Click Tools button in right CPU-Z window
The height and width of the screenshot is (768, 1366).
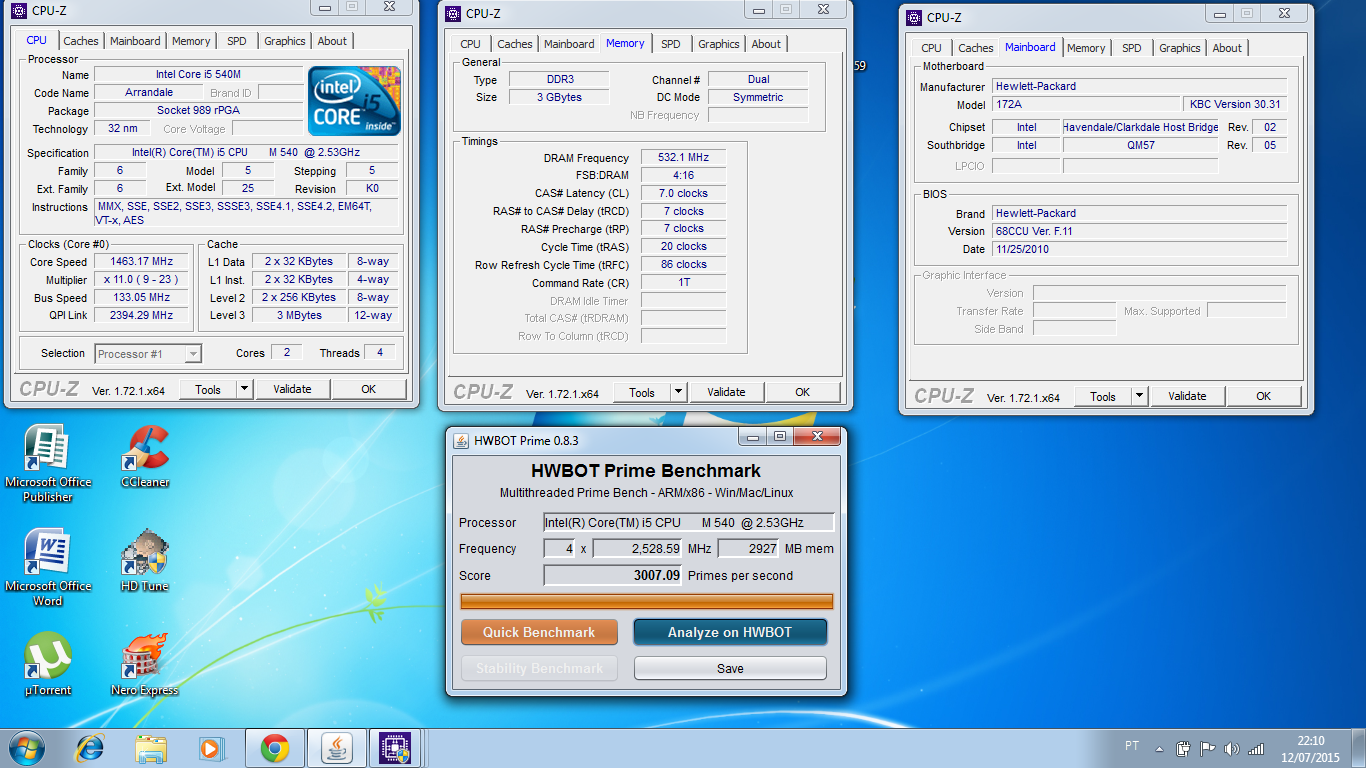coord(1103,396)
